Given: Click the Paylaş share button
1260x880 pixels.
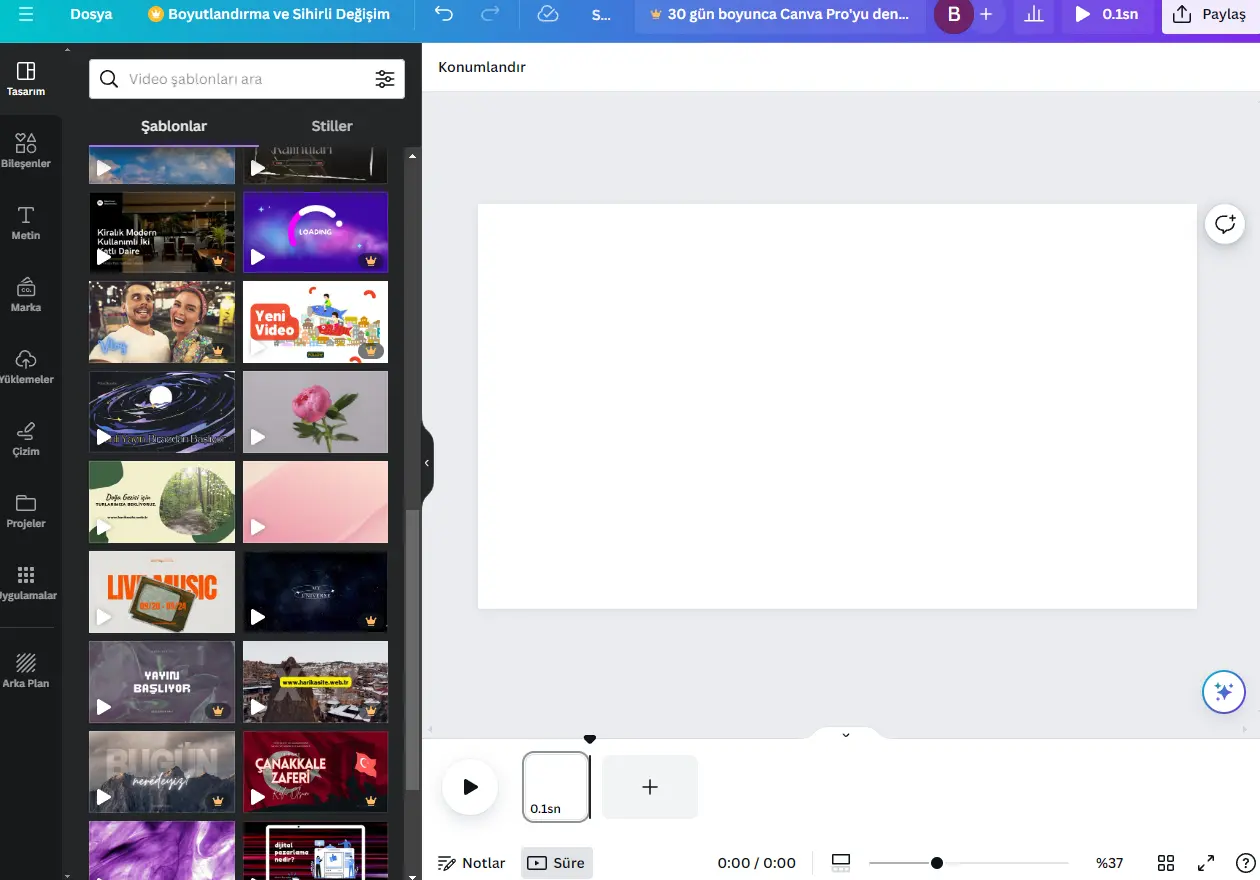Looking at the screenshot, I should [x=1210, y=15].
